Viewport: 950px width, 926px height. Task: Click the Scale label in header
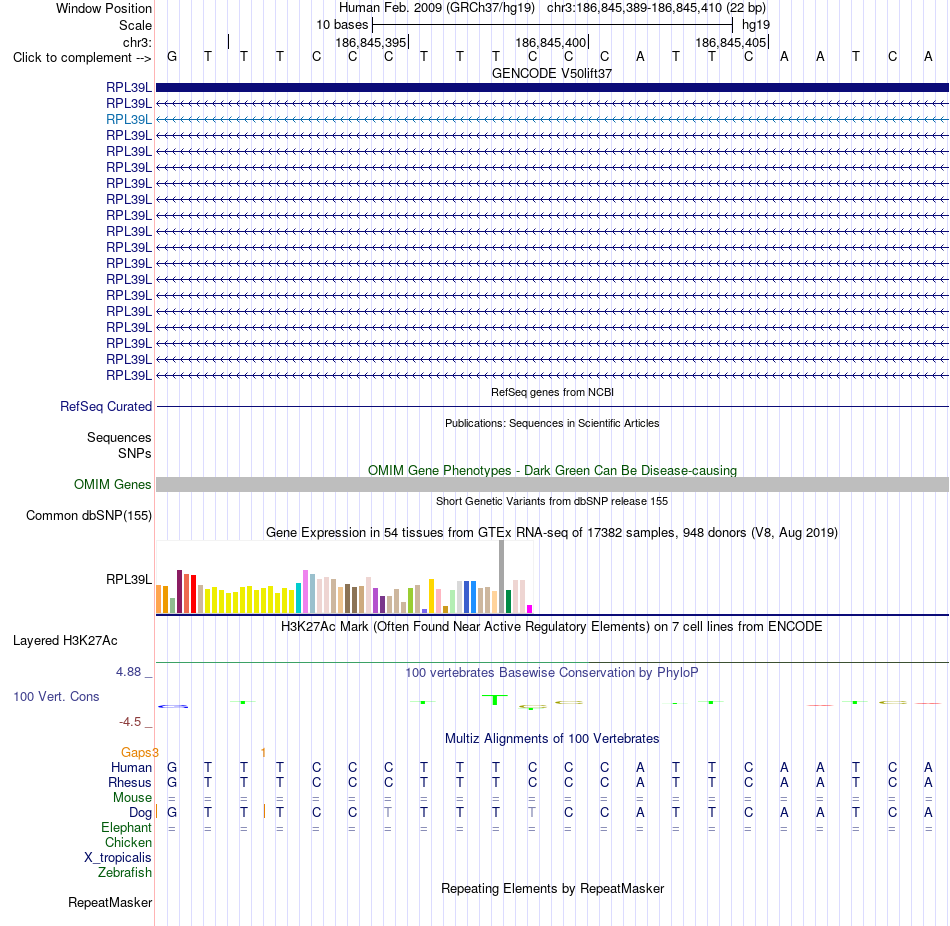(x=135, y=25)
